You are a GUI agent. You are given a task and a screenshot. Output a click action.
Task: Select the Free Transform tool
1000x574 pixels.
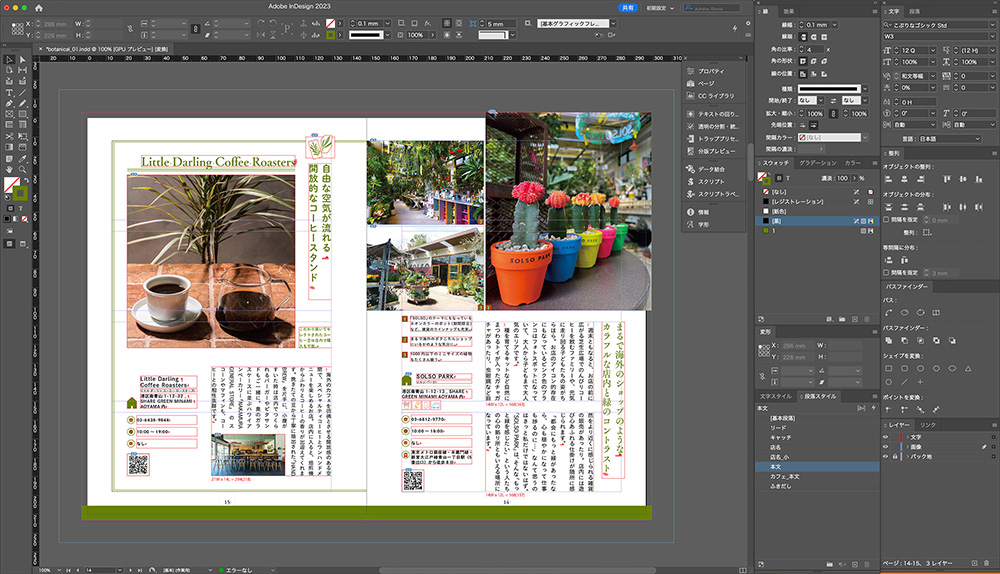click(22, 136)
